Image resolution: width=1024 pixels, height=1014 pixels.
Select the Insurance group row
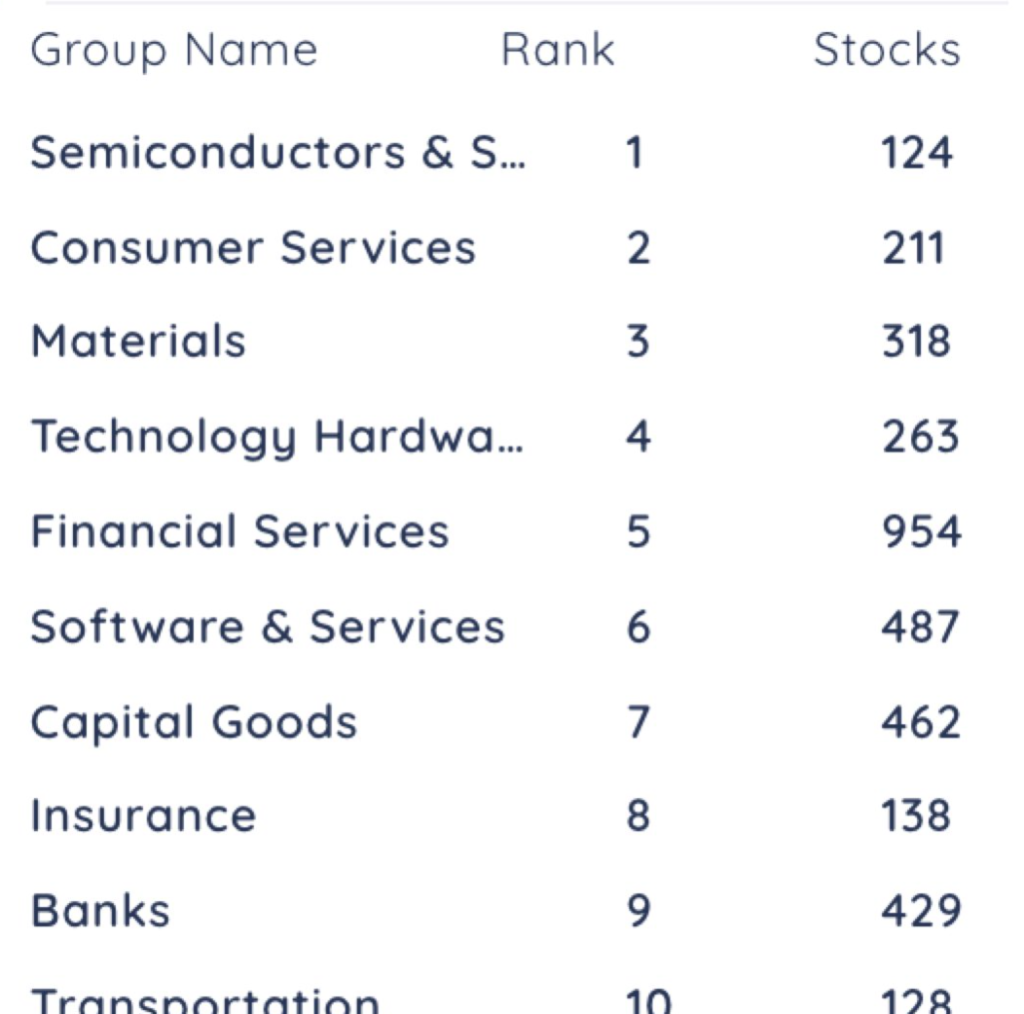(x=143, y=816)
